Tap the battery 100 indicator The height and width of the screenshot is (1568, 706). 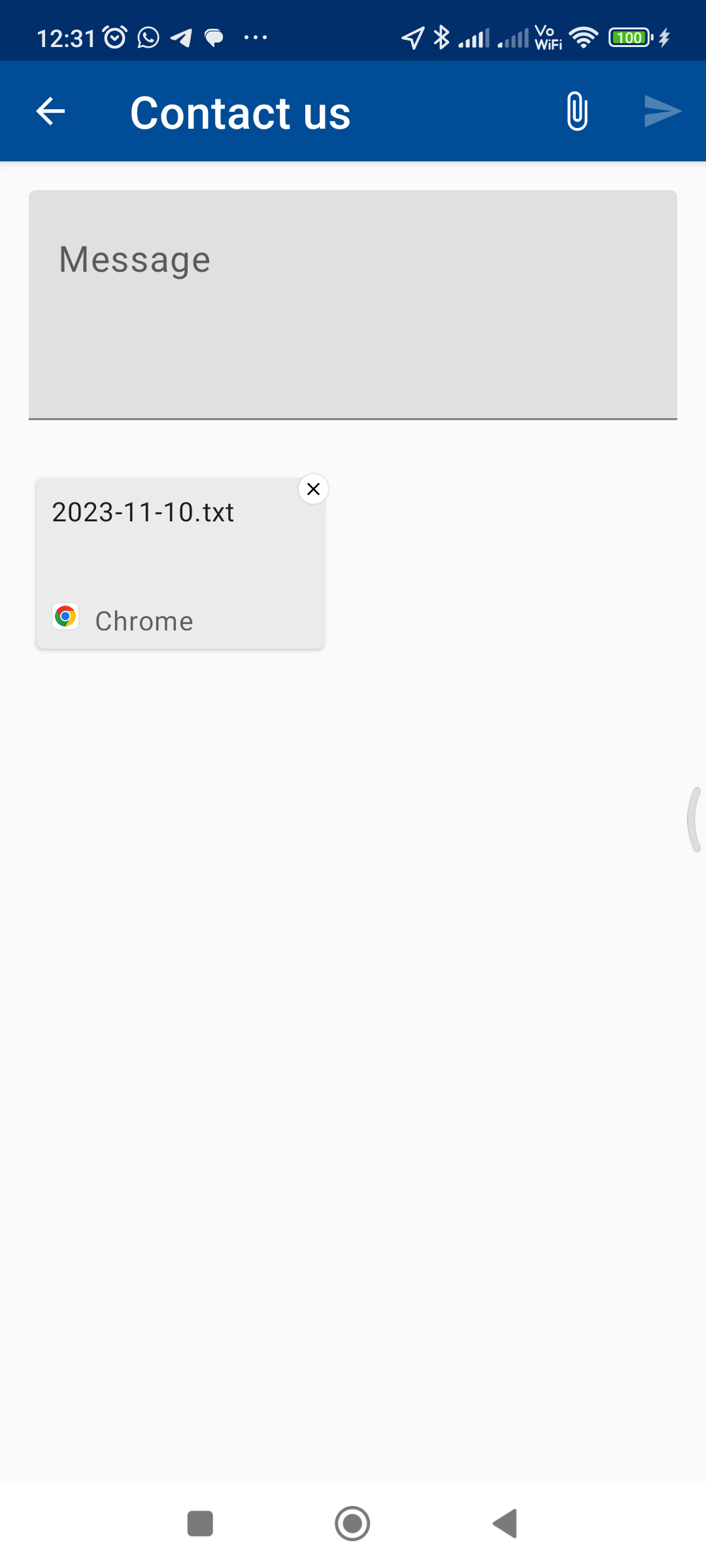click(631, 38)
